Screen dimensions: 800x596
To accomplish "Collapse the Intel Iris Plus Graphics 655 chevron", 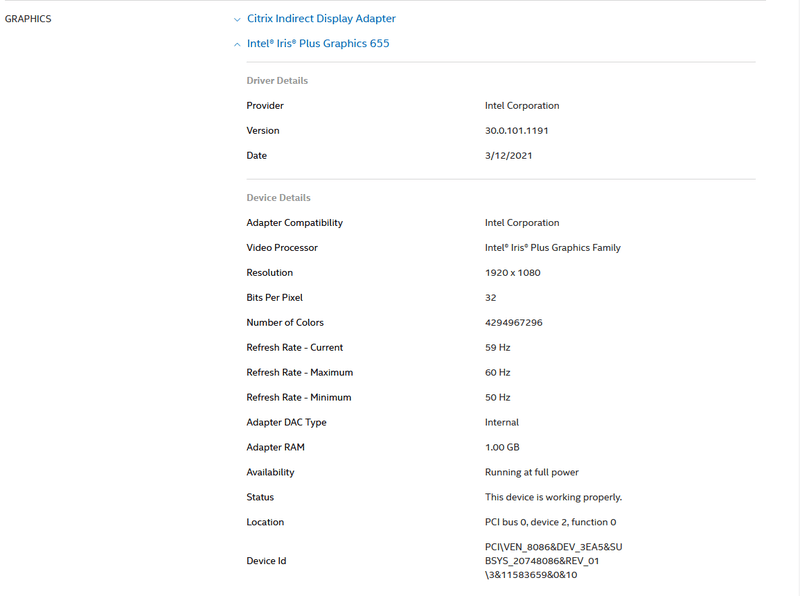I will [237, 44].
